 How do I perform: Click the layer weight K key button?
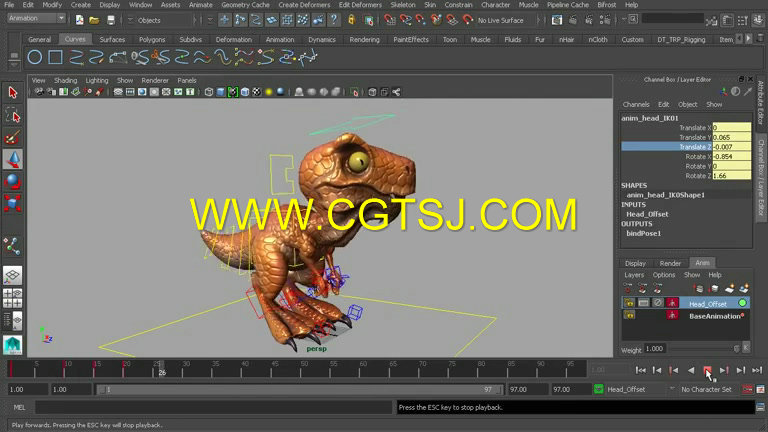pos(746,348)
